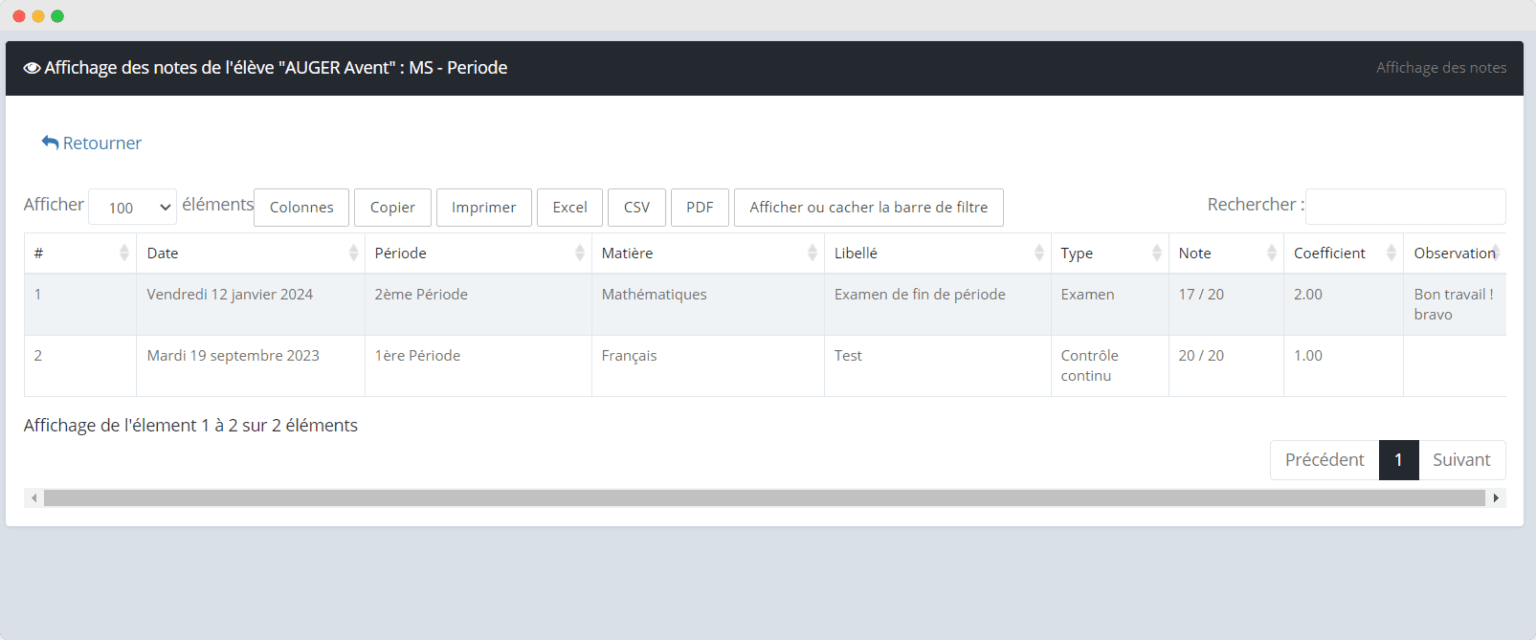Screen dimensions: 1536x640
Task: Click the Imprimer button
Action: coord(484,207)
